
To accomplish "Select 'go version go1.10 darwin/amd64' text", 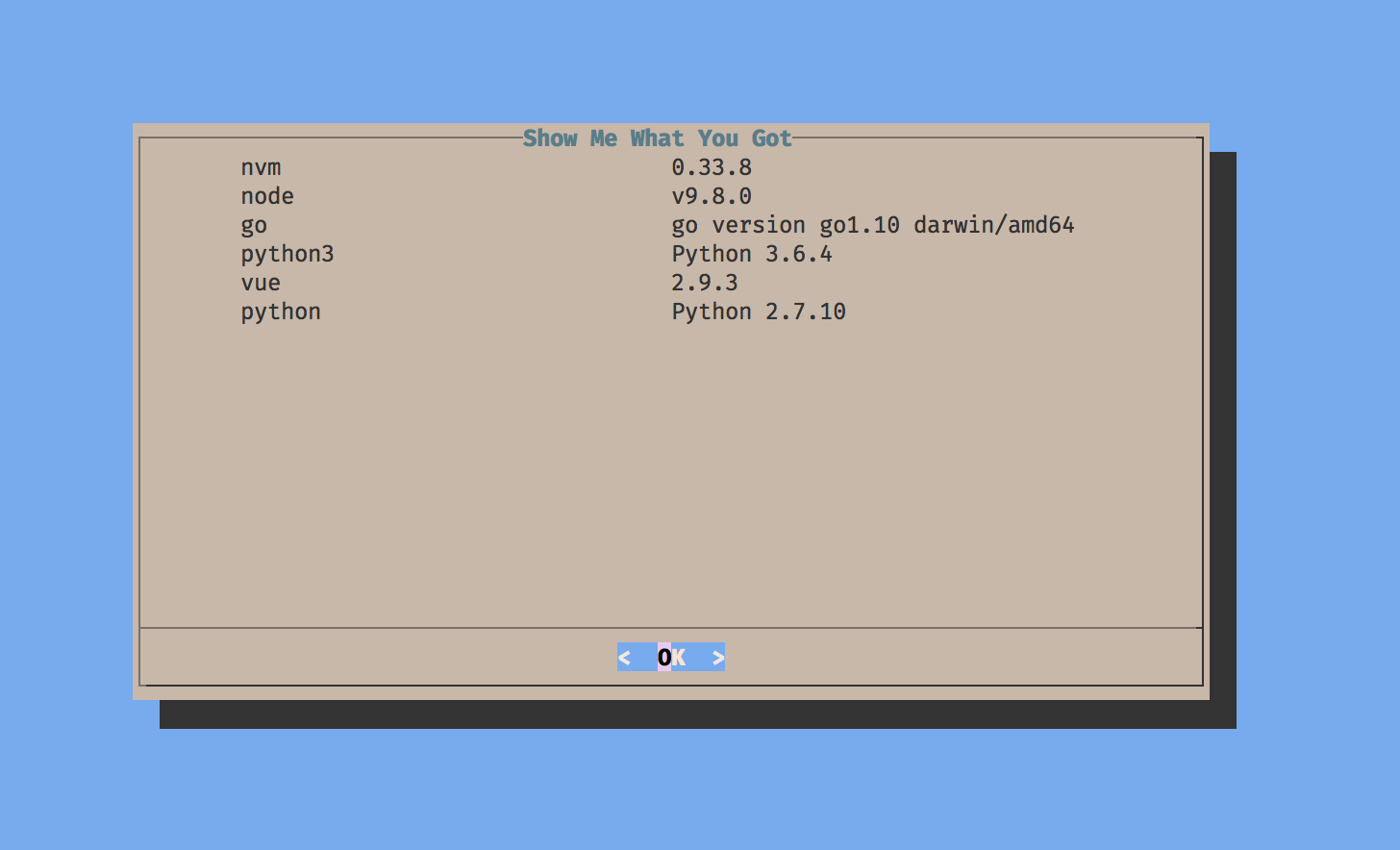I will tap(873, 226).
